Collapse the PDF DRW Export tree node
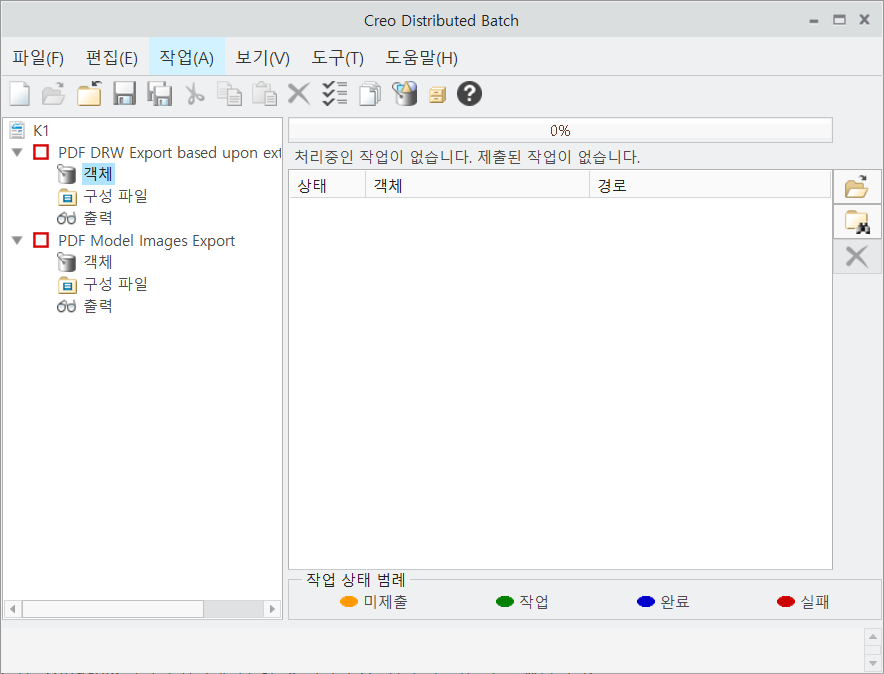This screenshot has width=884, height=674. [x=17, y=152]
